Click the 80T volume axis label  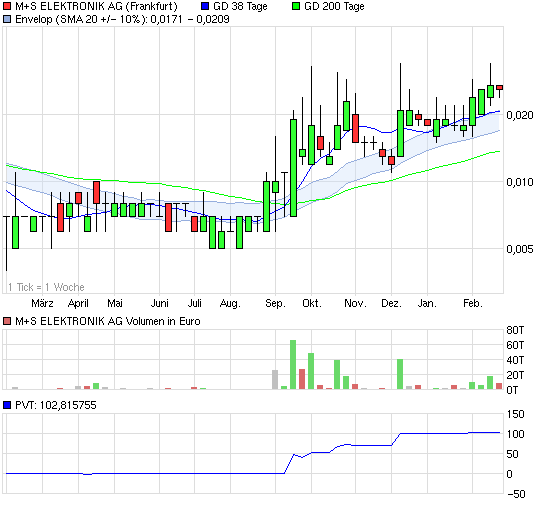(x=515, y=330)
